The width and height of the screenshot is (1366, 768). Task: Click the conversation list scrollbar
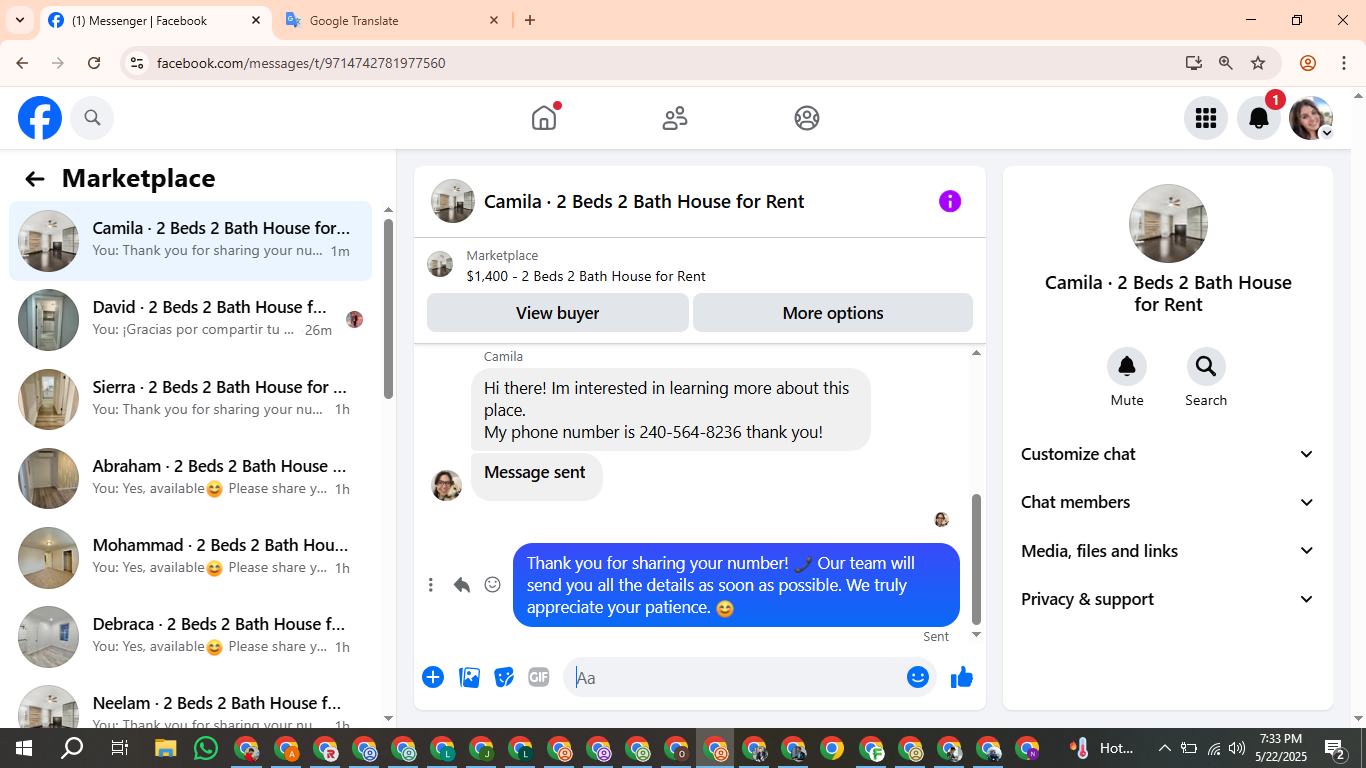[389, 308]
